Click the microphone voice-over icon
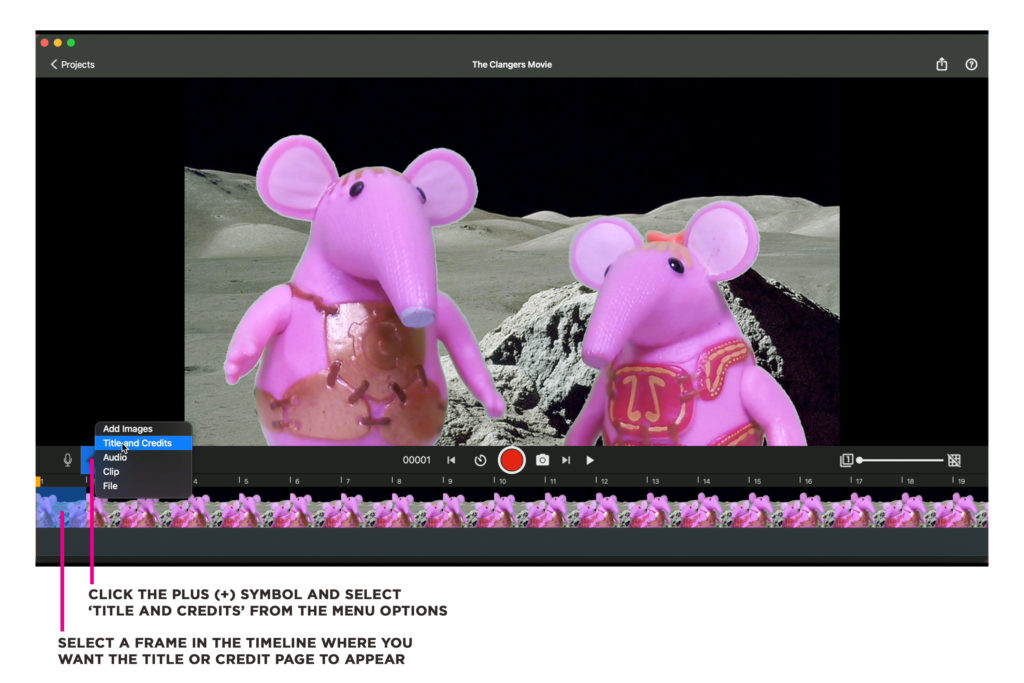Screen dimensions: 1024x683 (x=67, y=460)
